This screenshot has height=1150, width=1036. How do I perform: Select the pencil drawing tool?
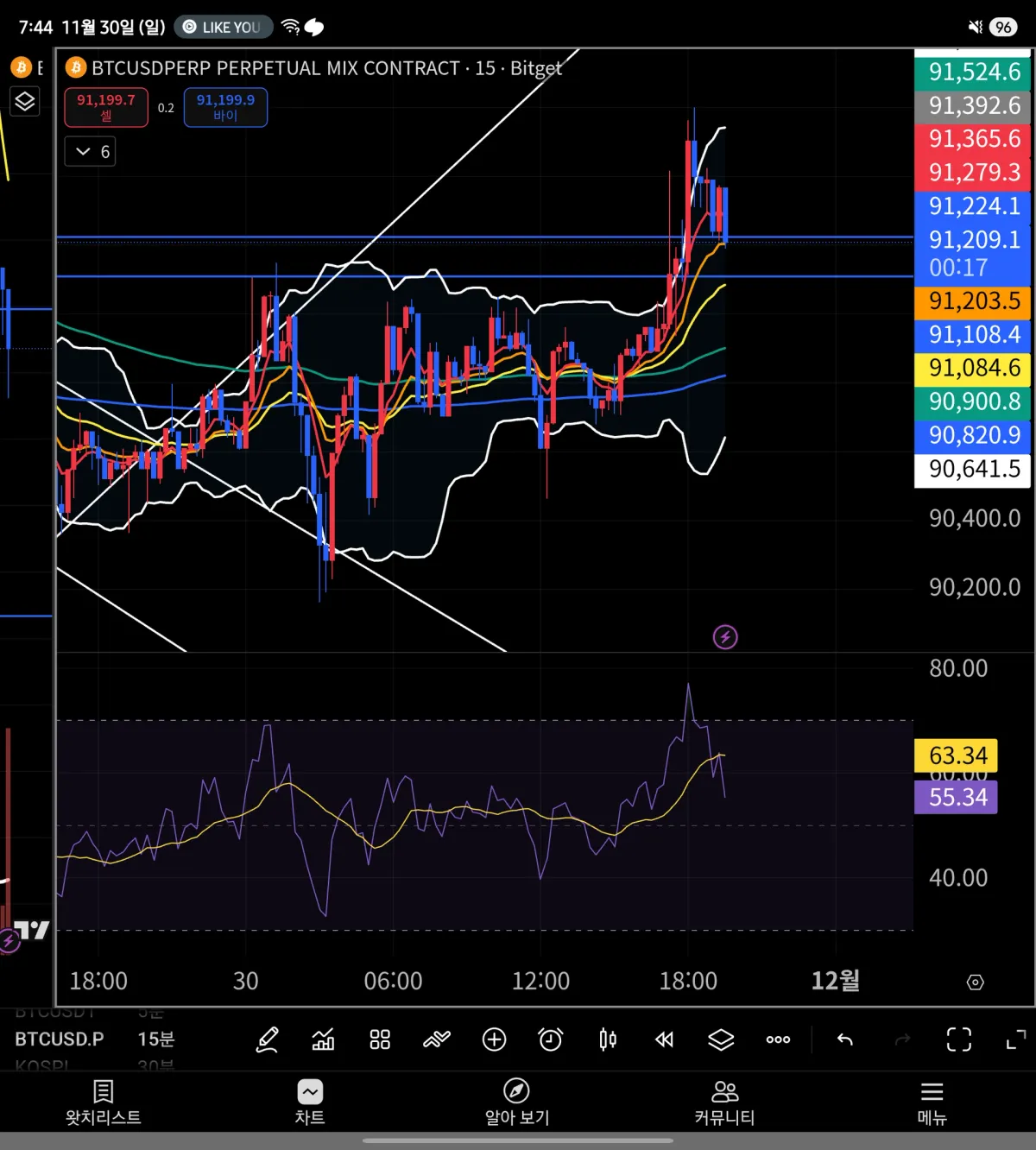pos(267,1039)
